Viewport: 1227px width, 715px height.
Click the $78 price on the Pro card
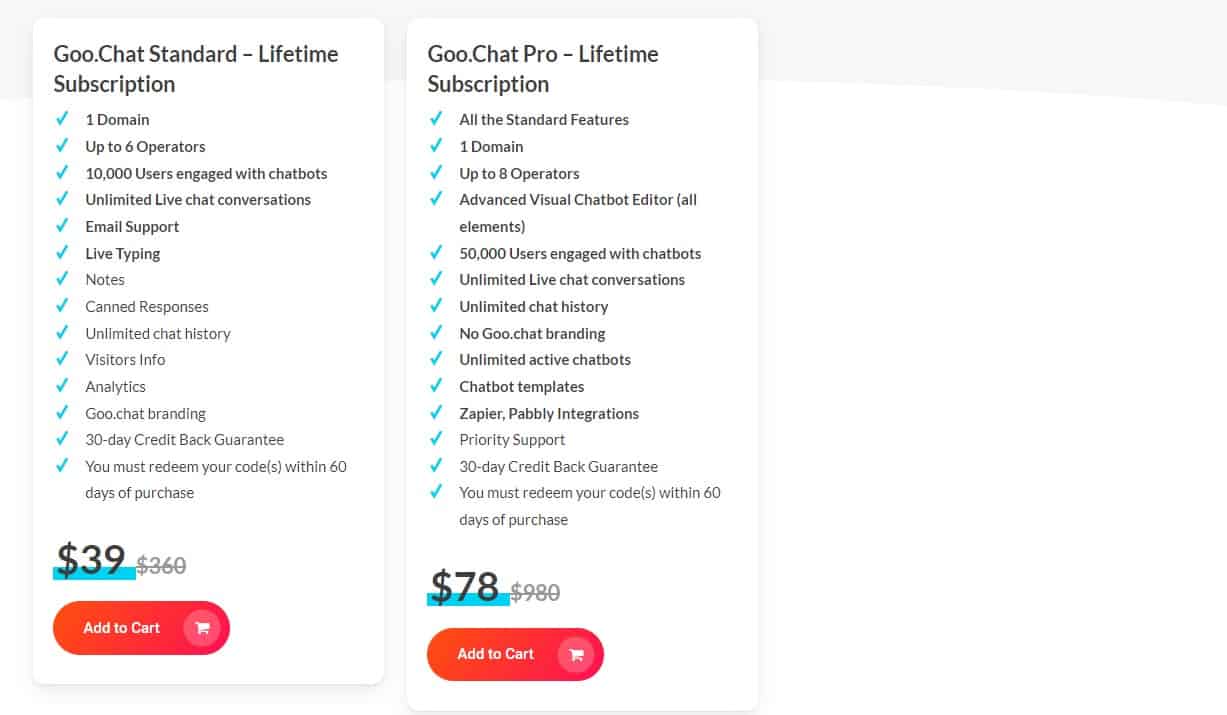(x=465, y=588)
